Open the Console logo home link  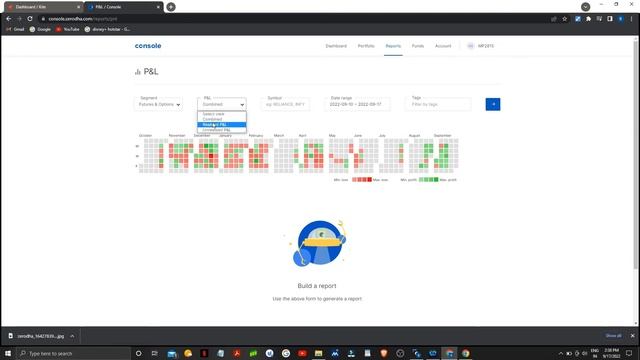(x=148, y=46)
